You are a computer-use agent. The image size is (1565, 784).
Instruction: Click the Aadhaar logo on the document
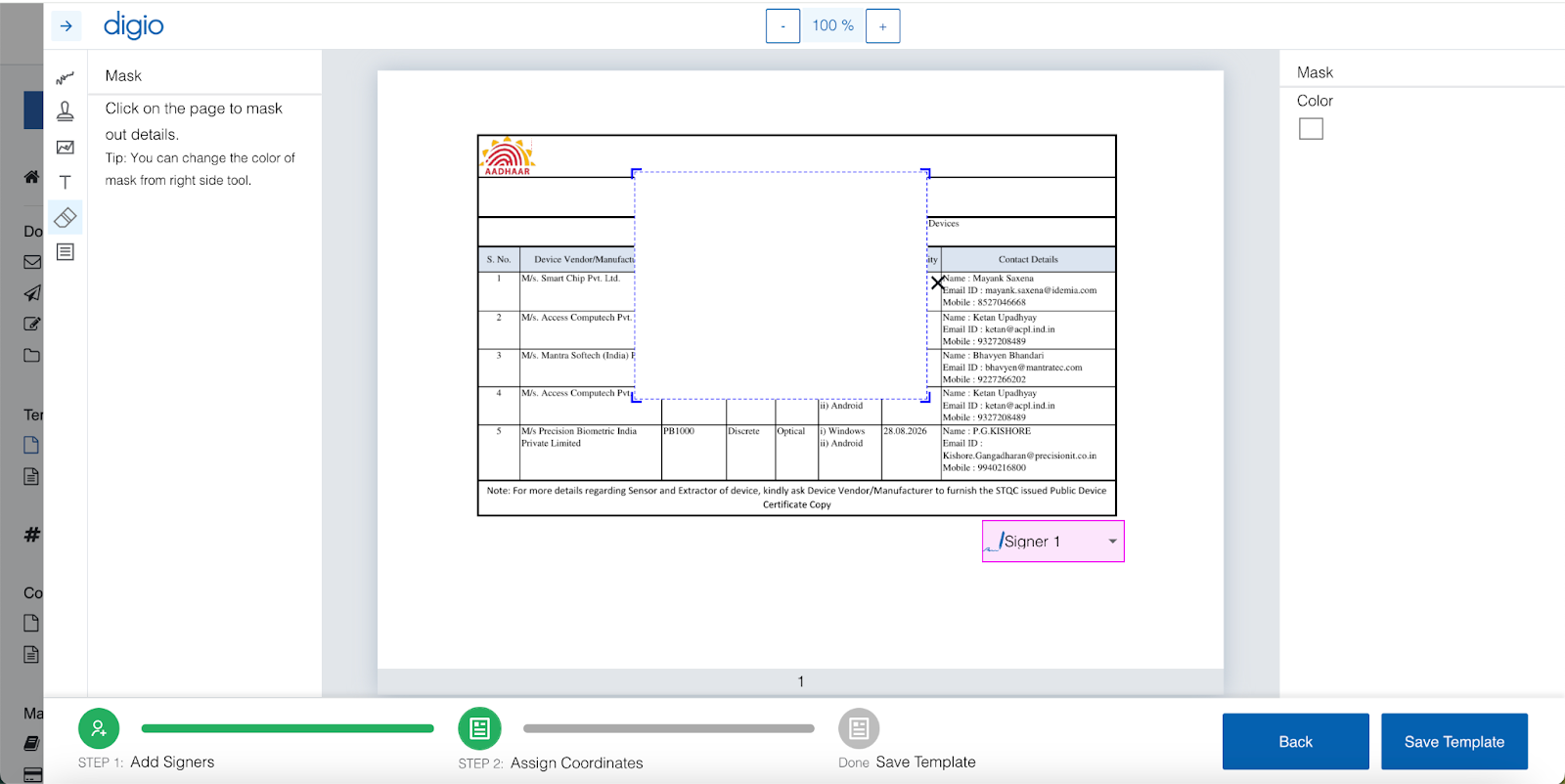(x=508, y=156)
